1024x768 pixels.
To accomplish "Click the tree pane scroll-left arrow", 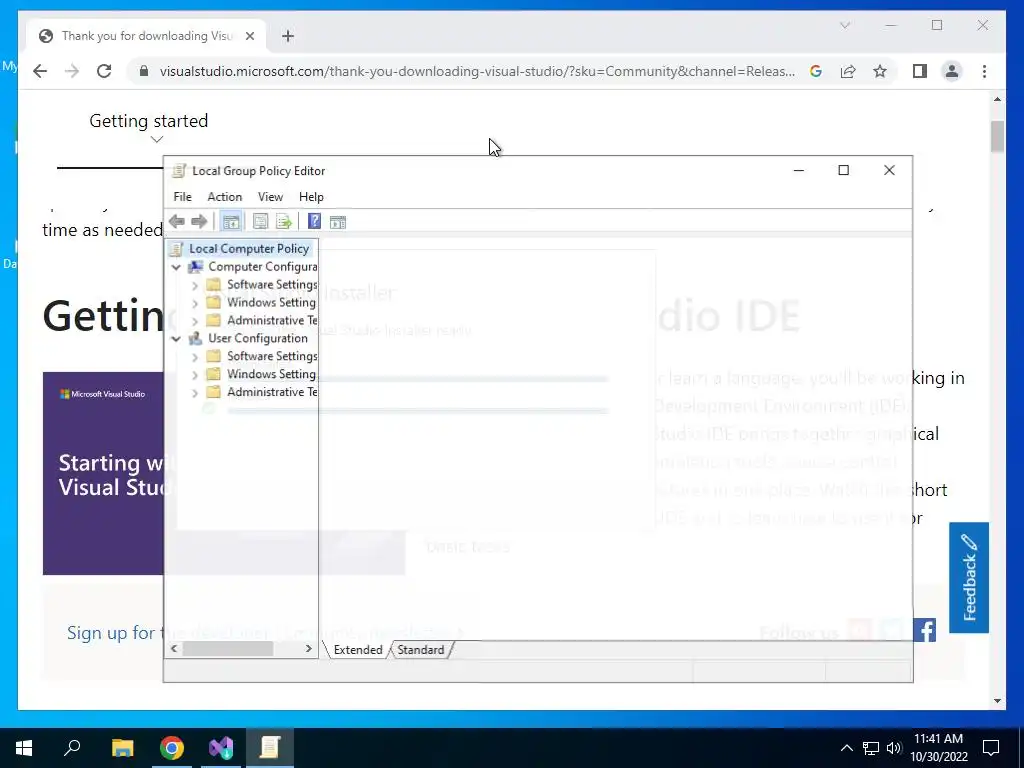I will pos(174,648).
